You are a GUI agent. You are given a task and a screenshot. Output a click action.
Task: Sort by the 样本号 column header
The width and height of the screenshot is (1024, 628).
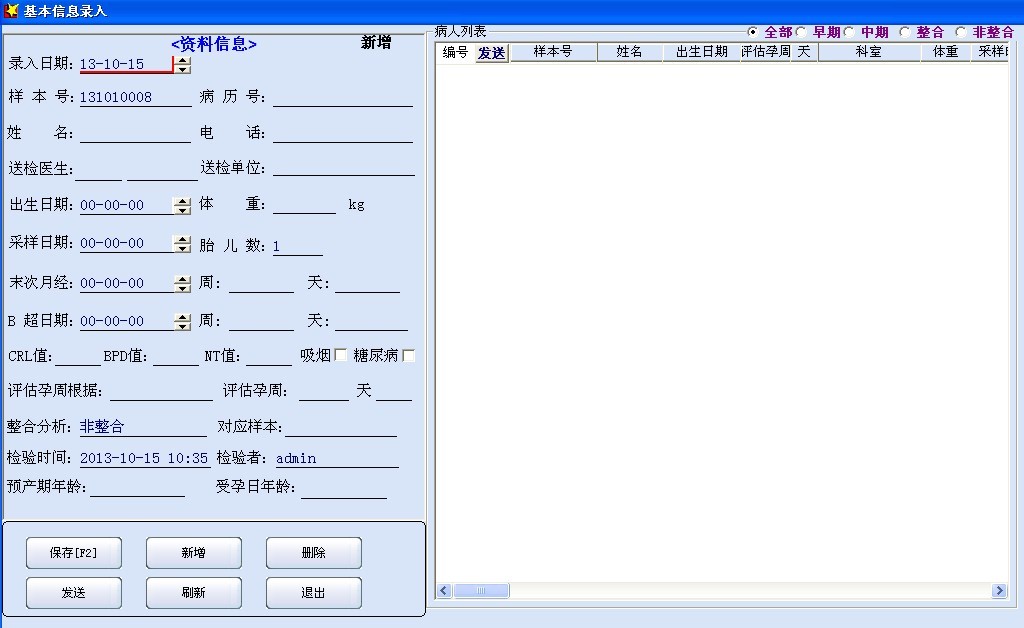point(553,52)
